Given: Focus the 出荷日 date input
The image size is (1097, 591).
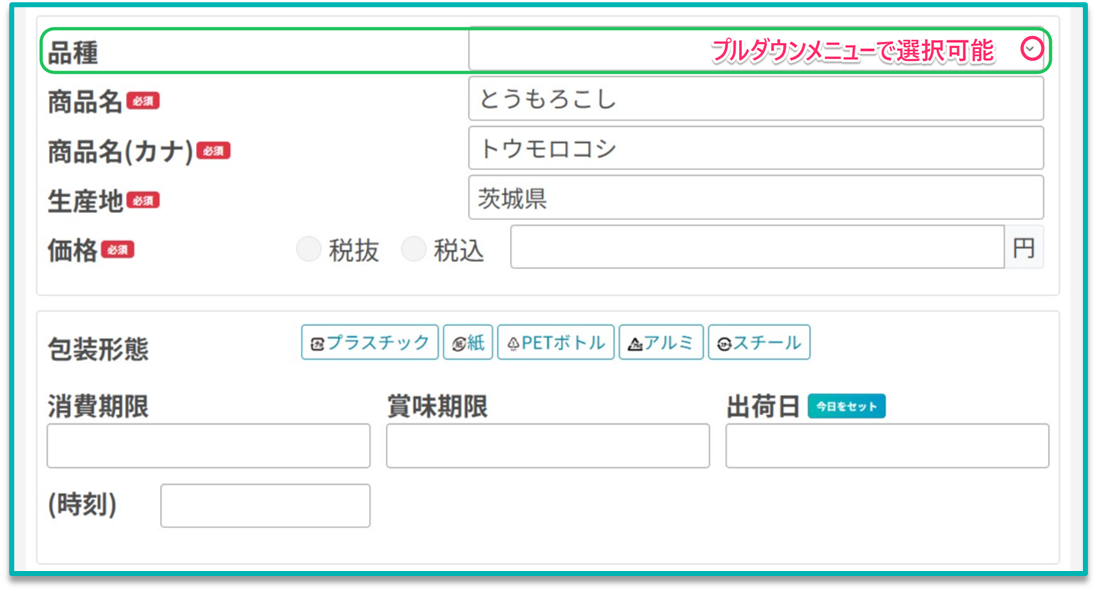Looking at the screenshot, I should click(x=887, y=446).
